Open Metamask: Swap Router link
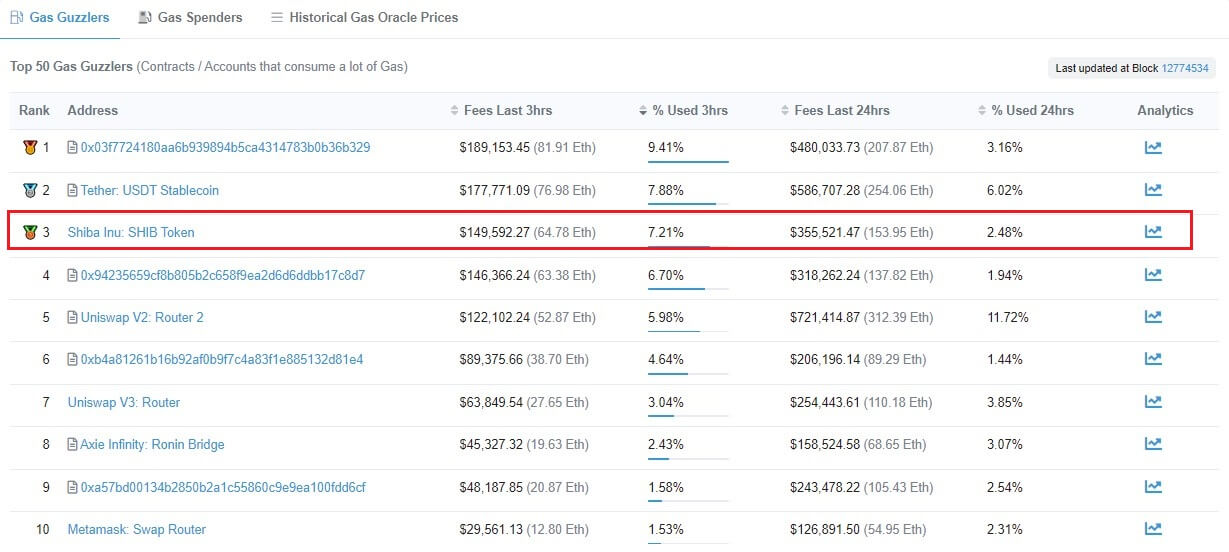Image resolution: width=1229 pixels, height=552 pixels. [137, 529]
